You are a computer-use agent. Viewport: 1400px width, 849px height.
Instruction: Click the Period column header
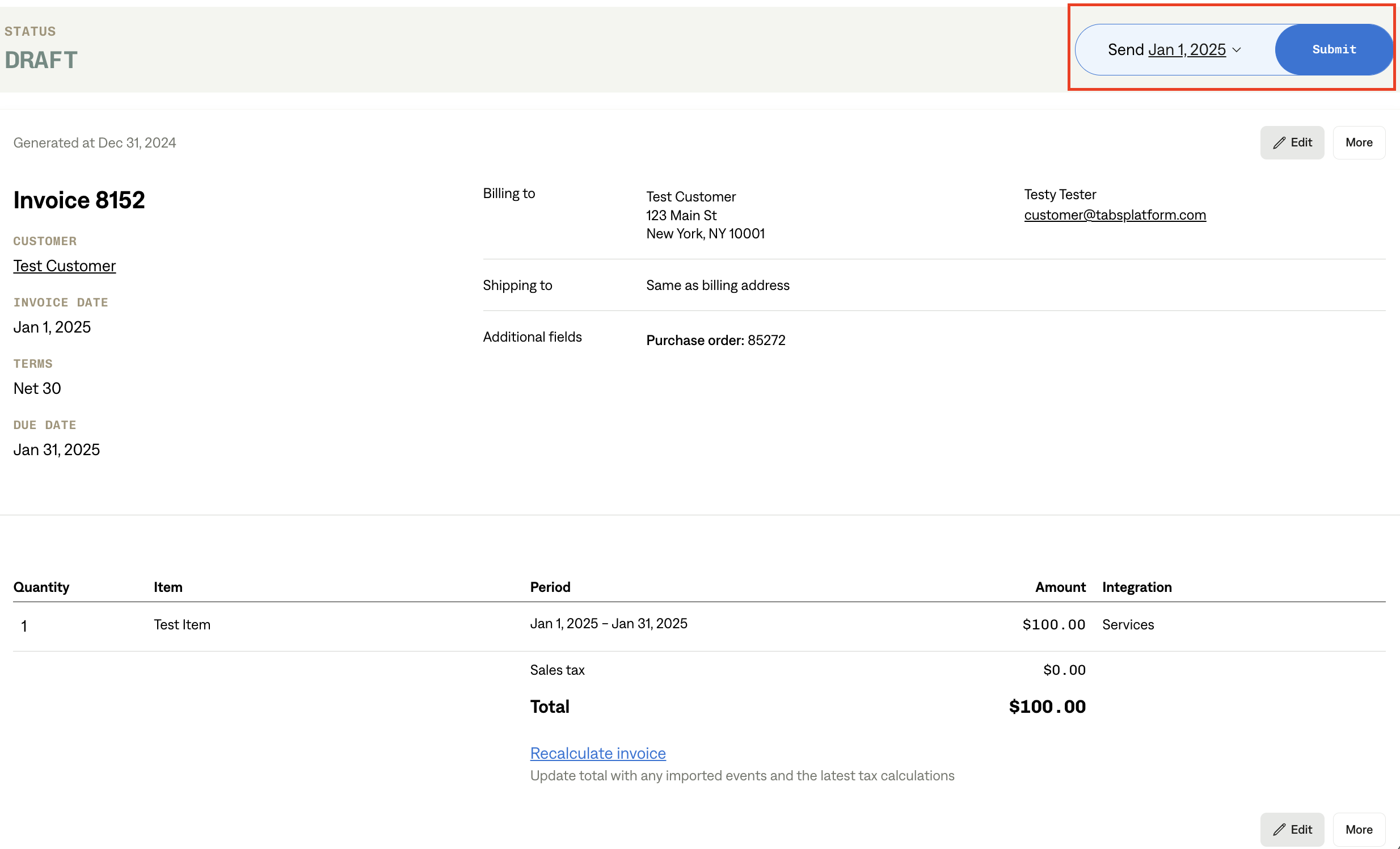pyautogui.click(x=550, y=587)
